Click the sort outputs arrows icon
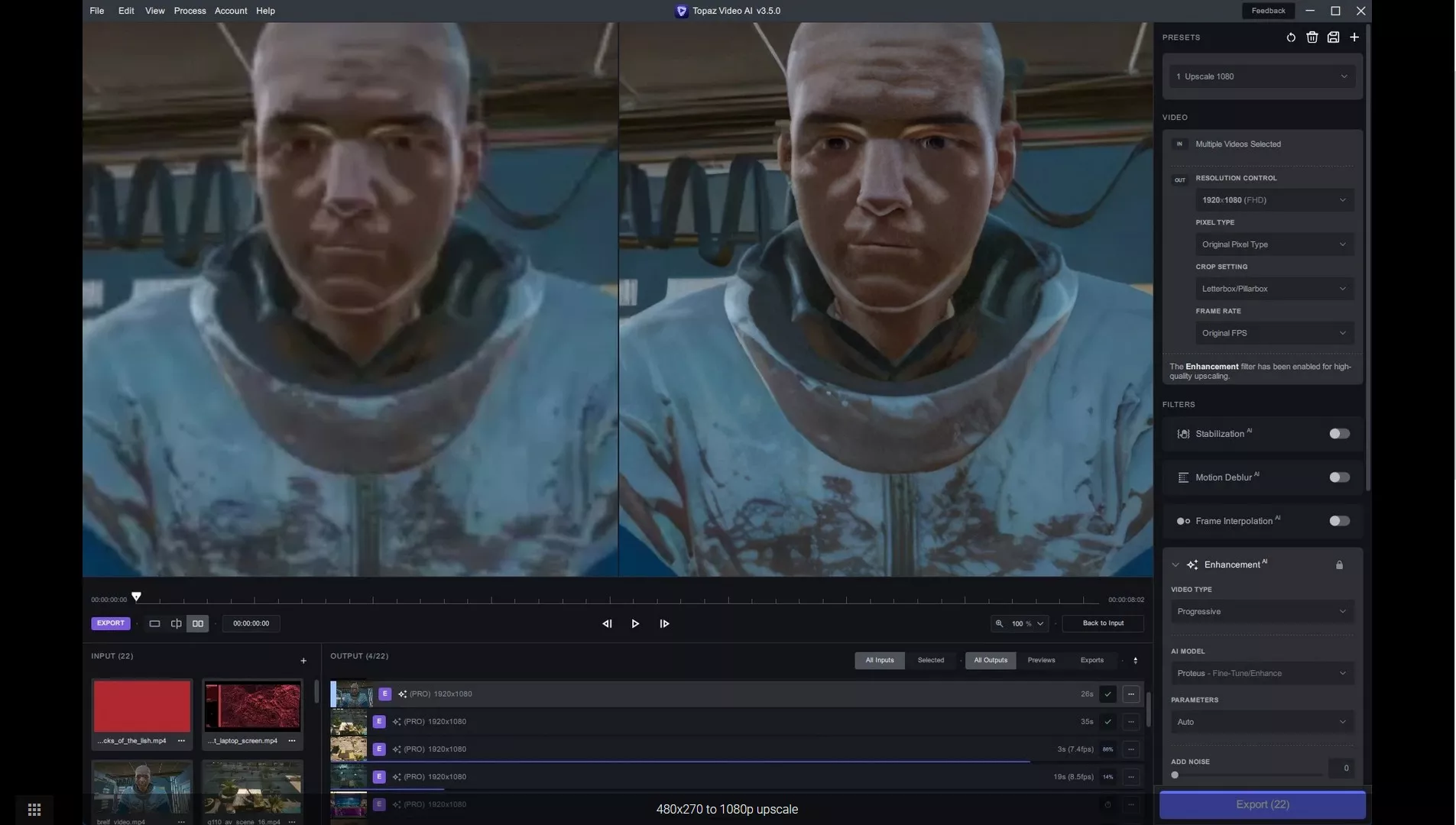The image size is (1456, 825). [1135, 661]
